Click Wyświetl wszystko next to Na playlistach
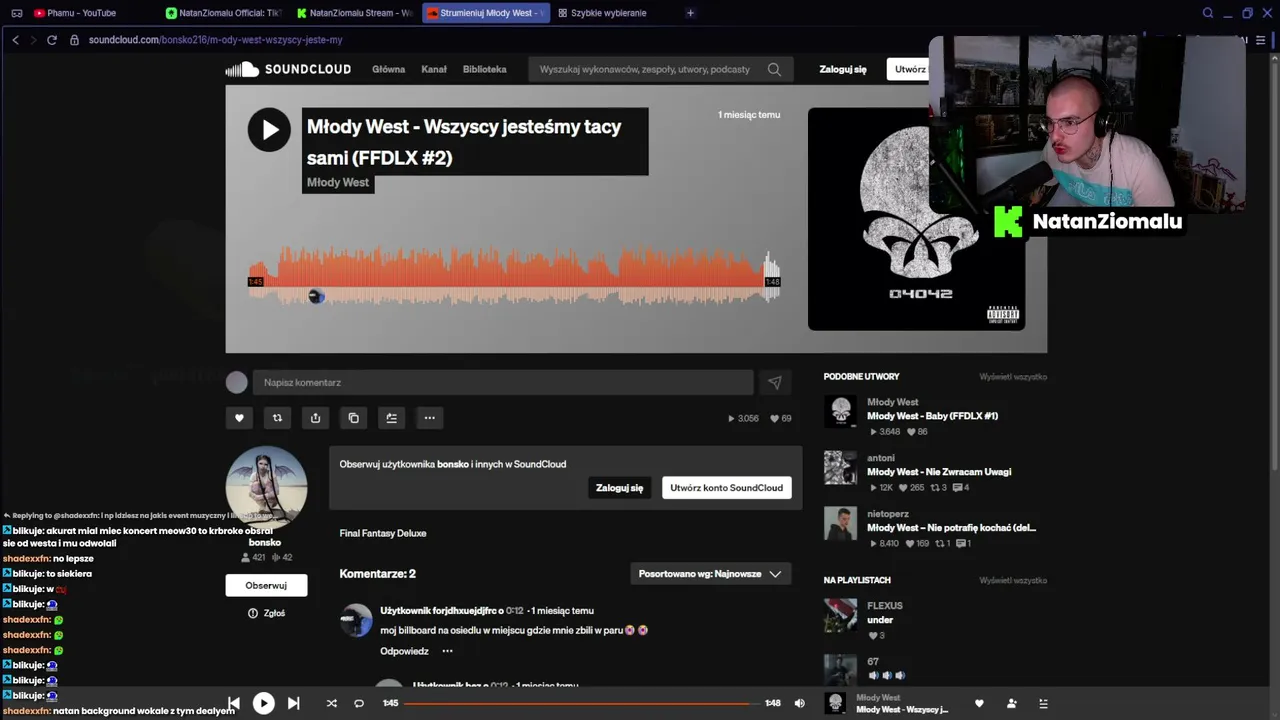Screen dimensions: 1280x720 pos(1013,581)
